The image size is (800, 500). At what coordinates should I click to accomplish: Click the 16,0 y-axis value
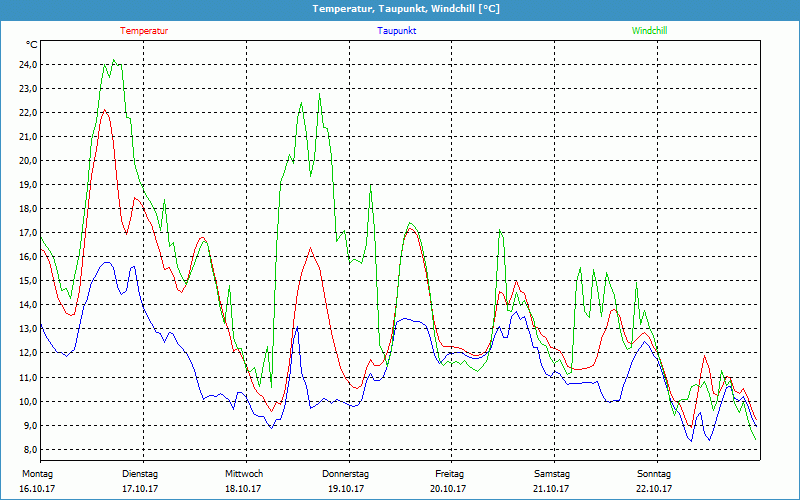point(28,257)
